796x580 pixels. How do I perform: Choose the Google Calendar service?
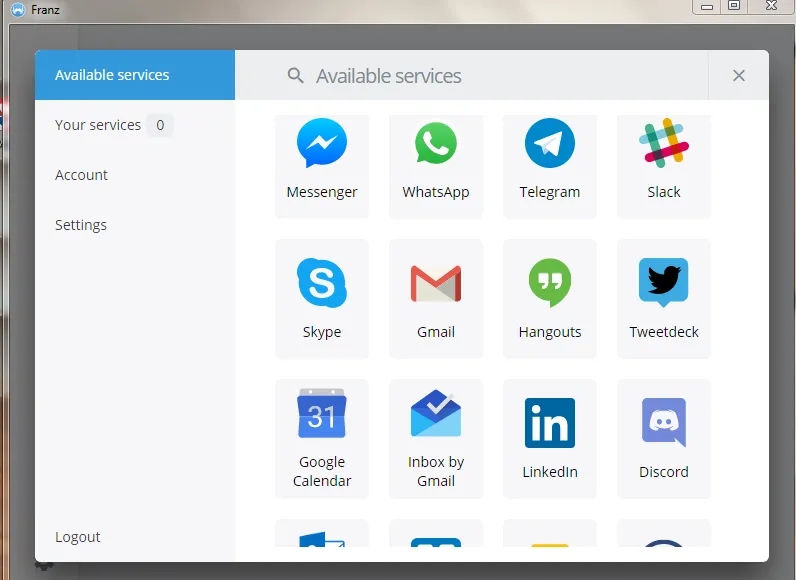pyautogui.click(x=322, y=439)
